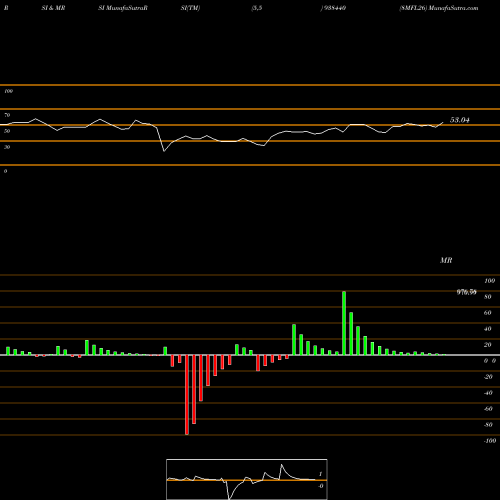This screenshot has height=500, width=500.
Task: Click the RSI axis label 30
Action: click(7, 147)
